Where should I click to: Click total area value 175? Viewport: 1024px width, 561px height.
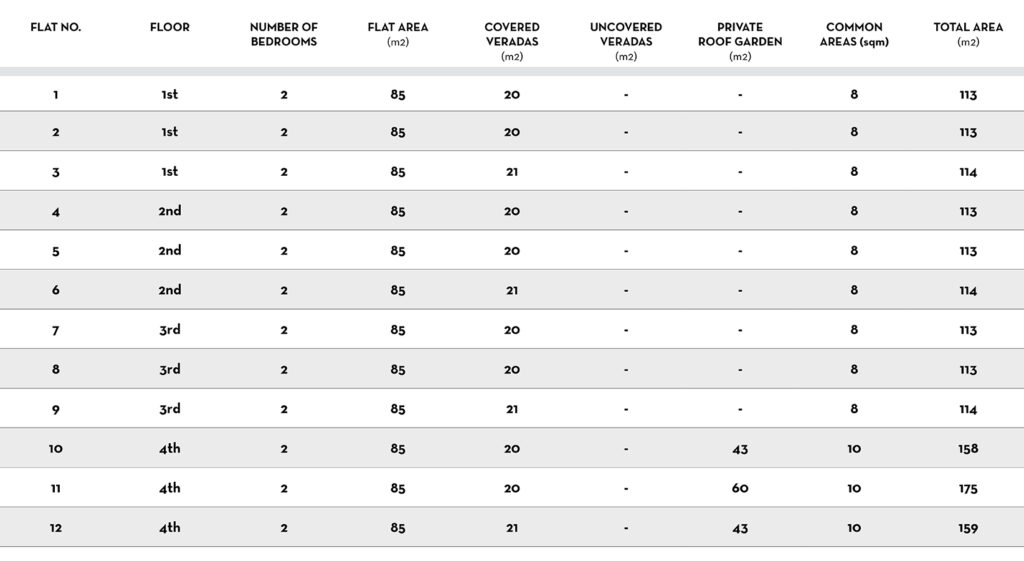(x=968, y=488)
